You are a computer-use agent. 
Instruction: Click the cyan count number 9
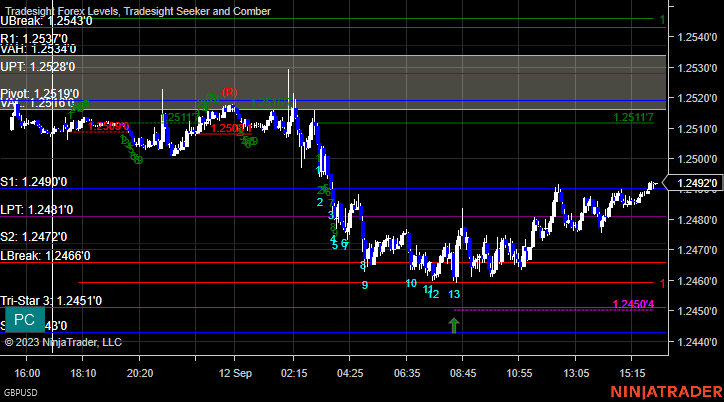click(365, 285)
